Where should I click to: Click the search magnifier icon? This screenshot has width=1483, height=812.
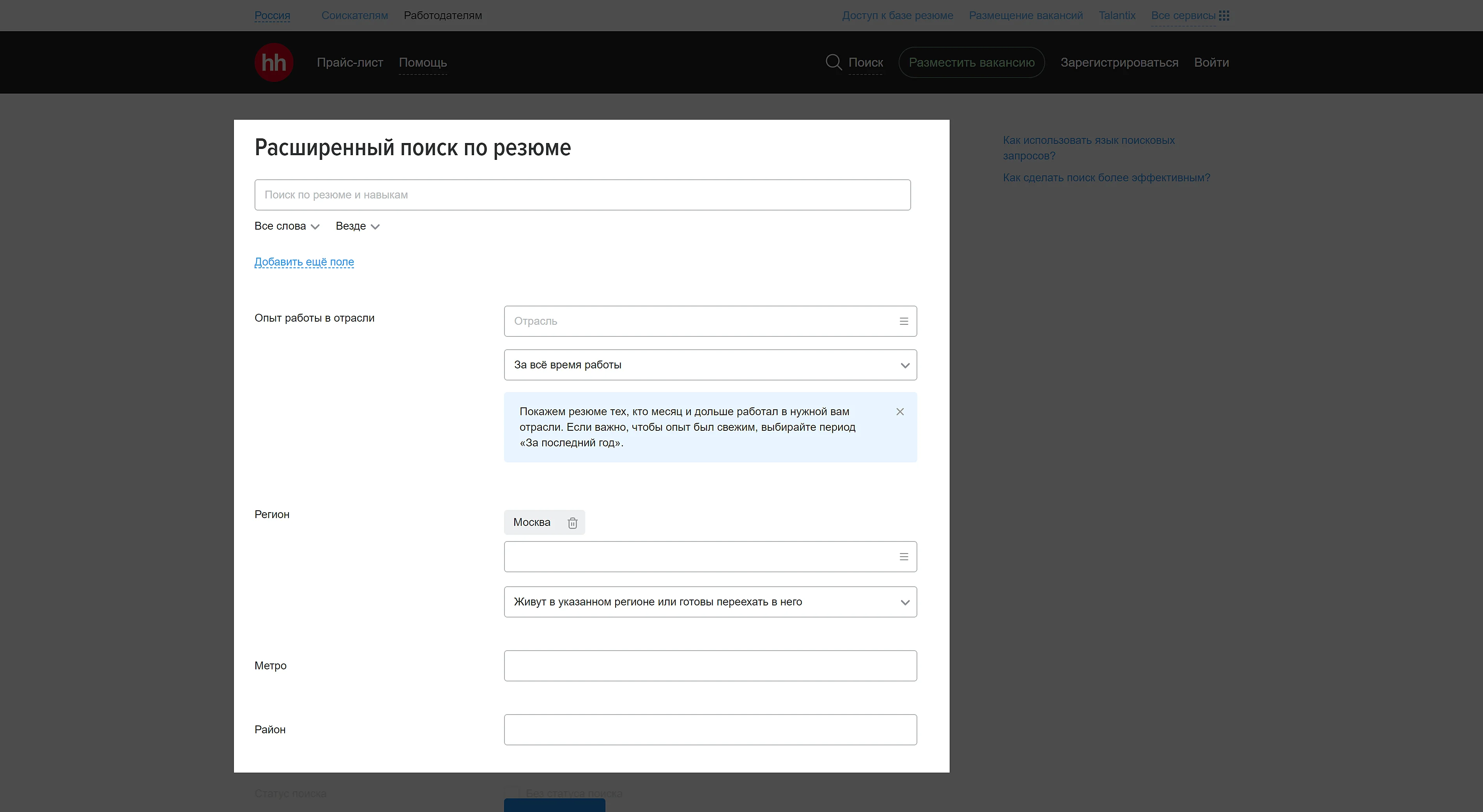pos(833,62)
